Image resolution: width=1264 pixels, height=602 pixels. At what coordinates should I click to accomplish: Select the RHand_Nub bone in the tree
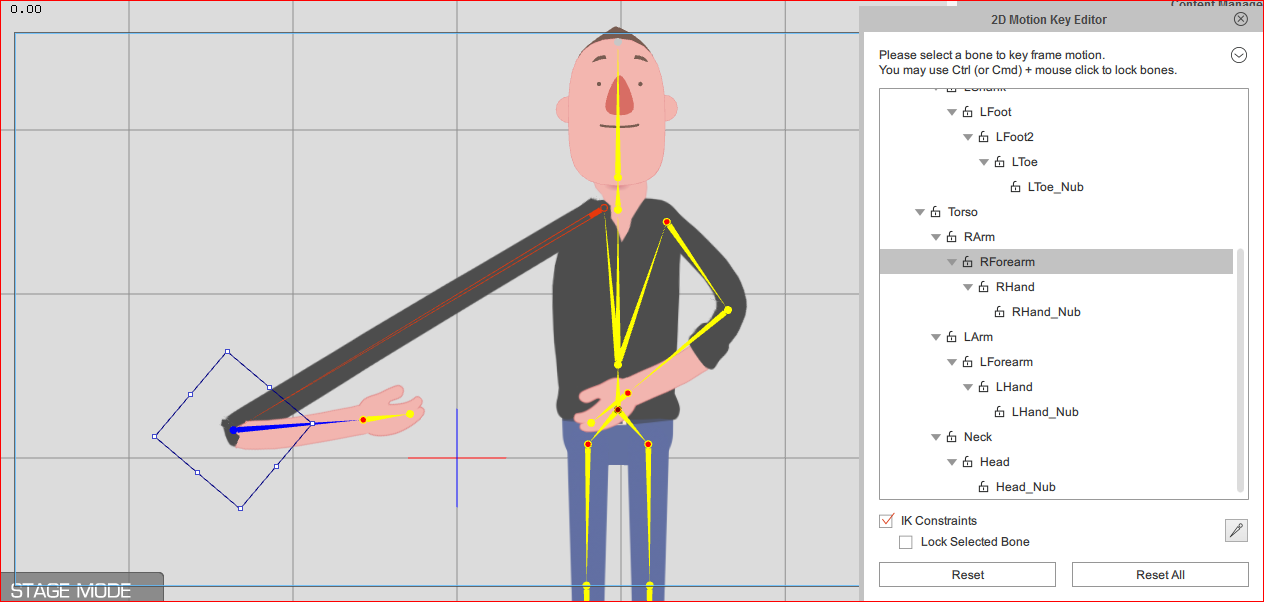pos(1046,312)
